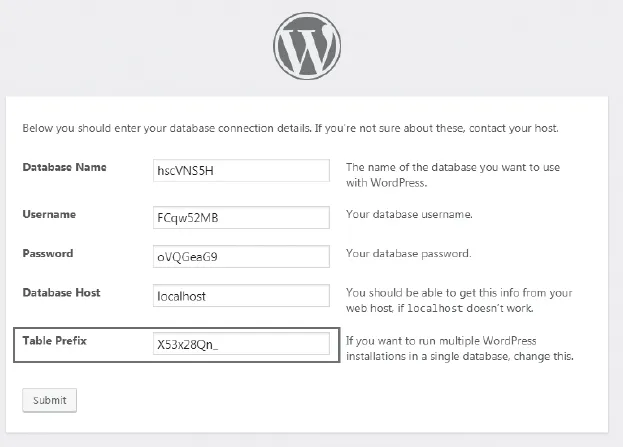Click the bold "Database Host" label
This screenshot has height=447, width=623.
(x=61, y=293)
